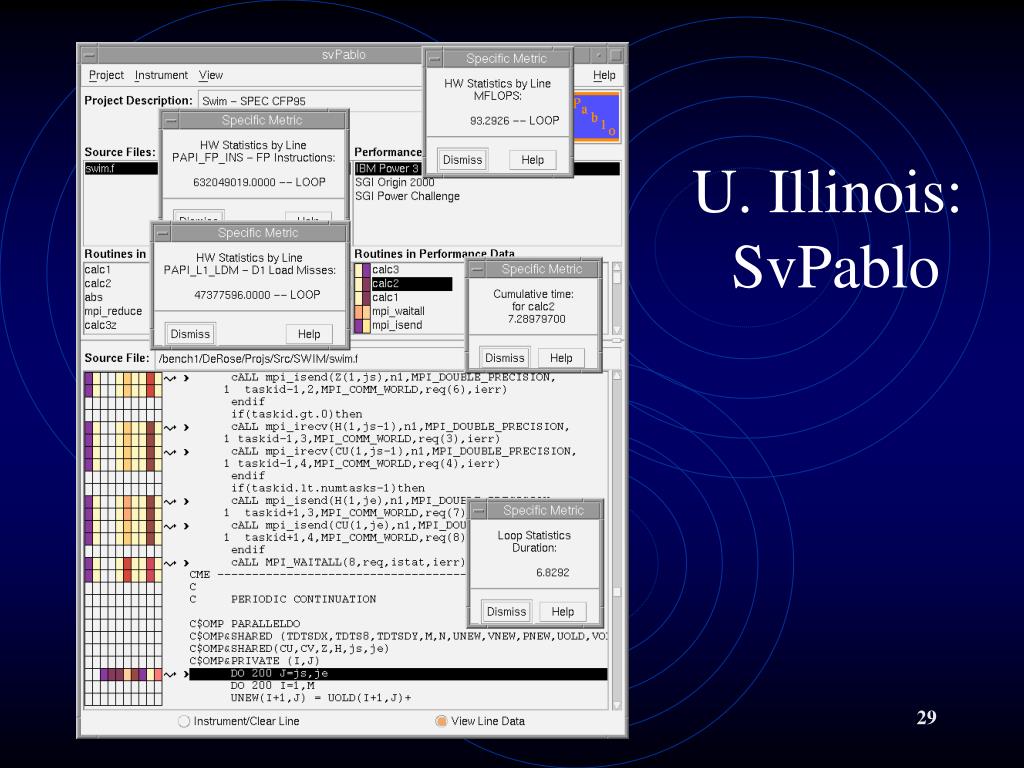Click orange color cell beside mpi_waitall
The image size is (1024, 768).
tap(359, 311)
